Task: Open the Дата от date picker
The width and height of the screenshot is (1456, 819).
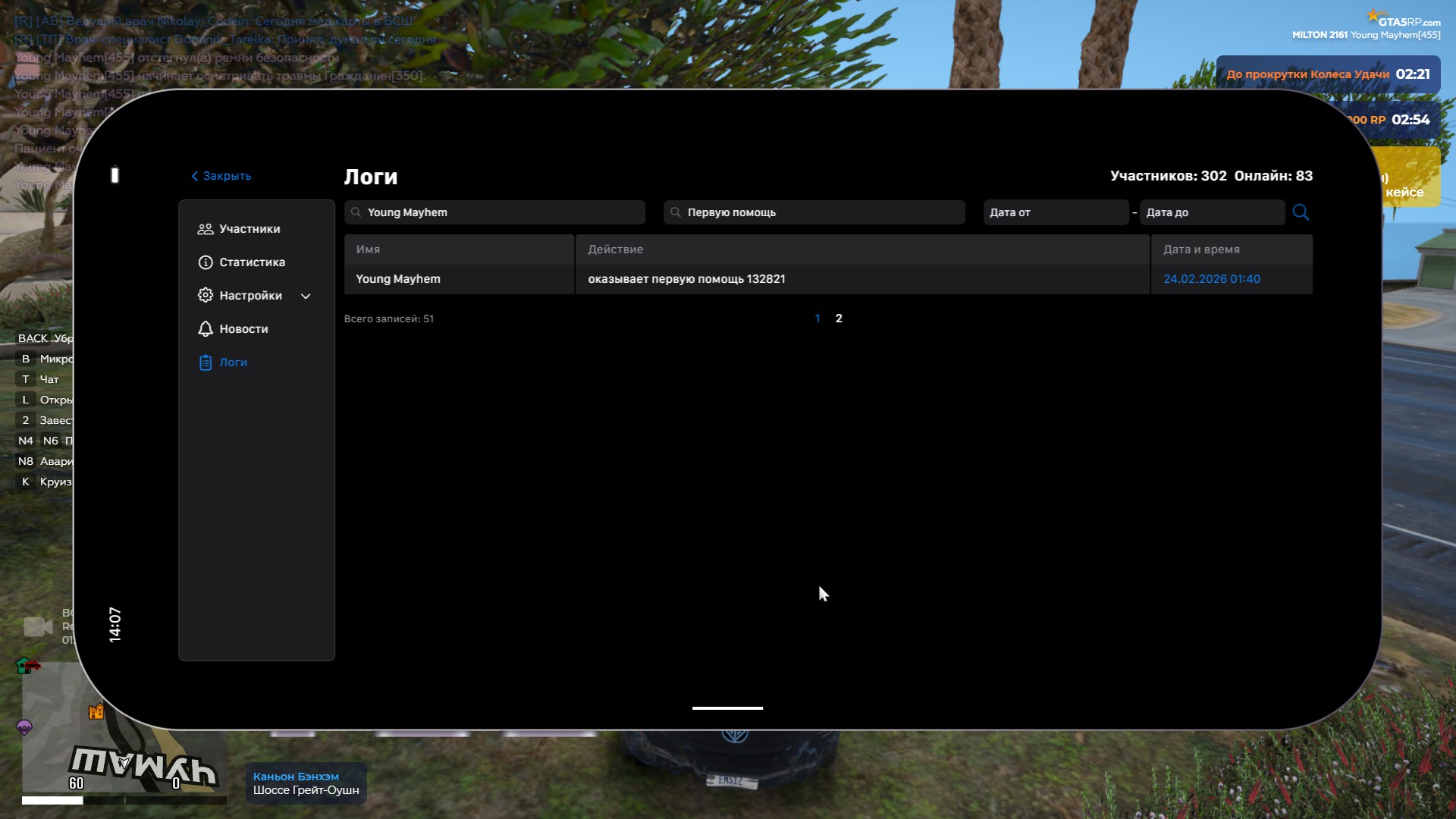Action: click(x=1055, y=212)
